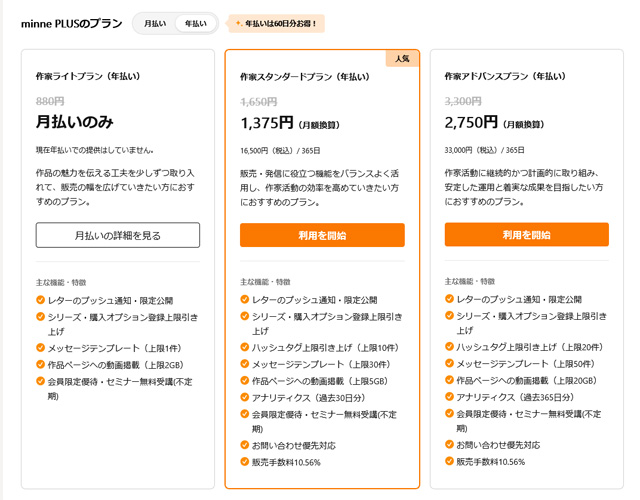
Task: Click the strikethrough 3,300円 price
Action: [463, 101]
